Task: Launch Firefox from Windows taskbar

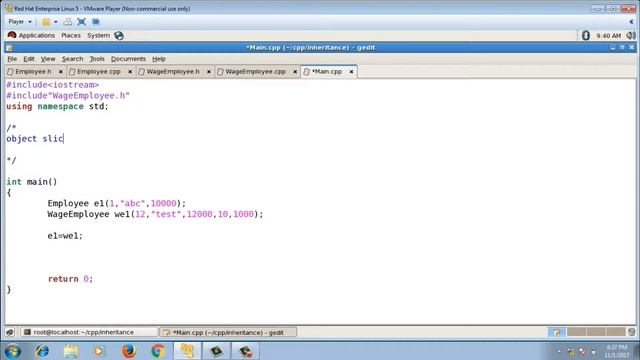Action: (x=128, y=351)
